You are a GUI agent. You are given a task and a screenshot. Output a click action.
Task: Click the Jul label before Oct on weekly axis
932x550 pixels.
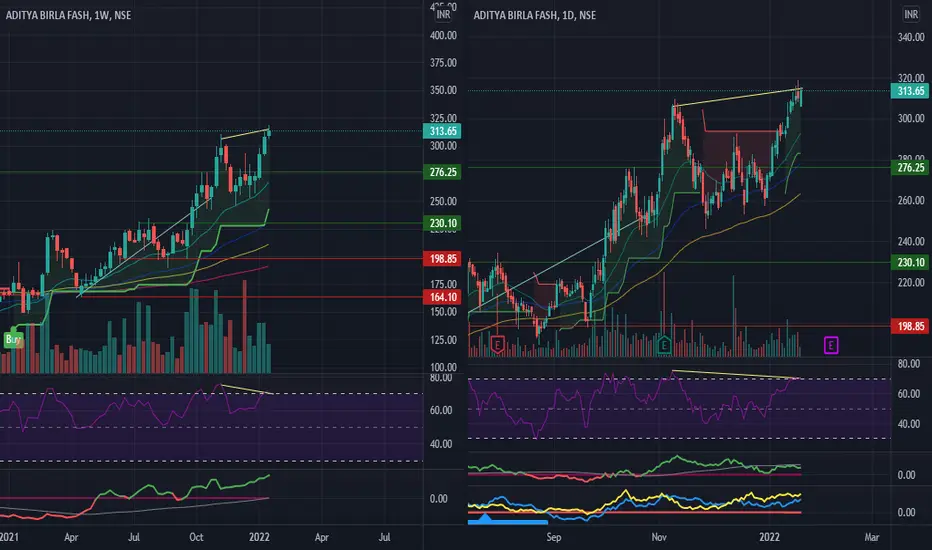[134, 537]
